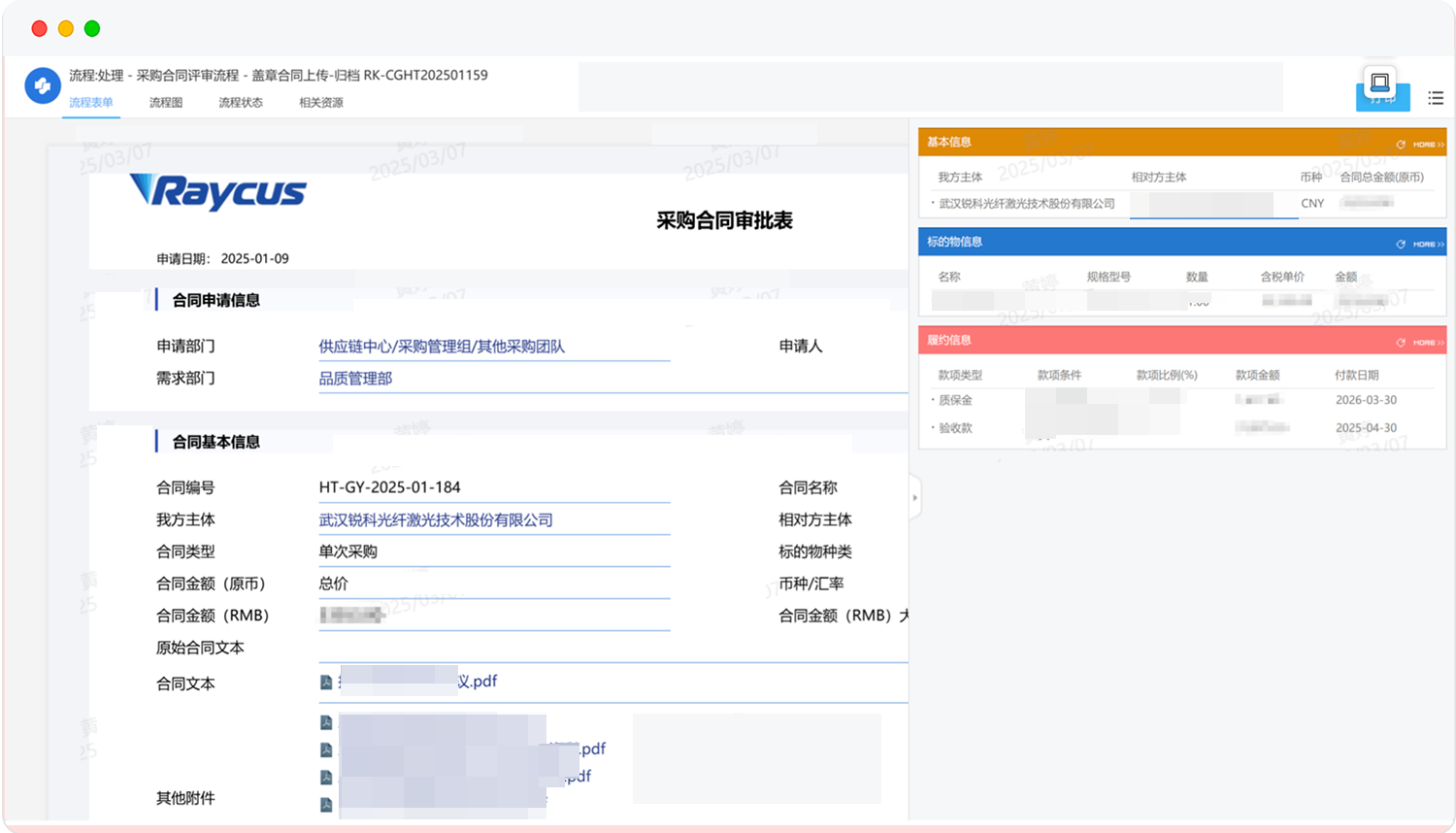
Task: Click the 合同类型 value 单次采购
Action: point(347,551)
